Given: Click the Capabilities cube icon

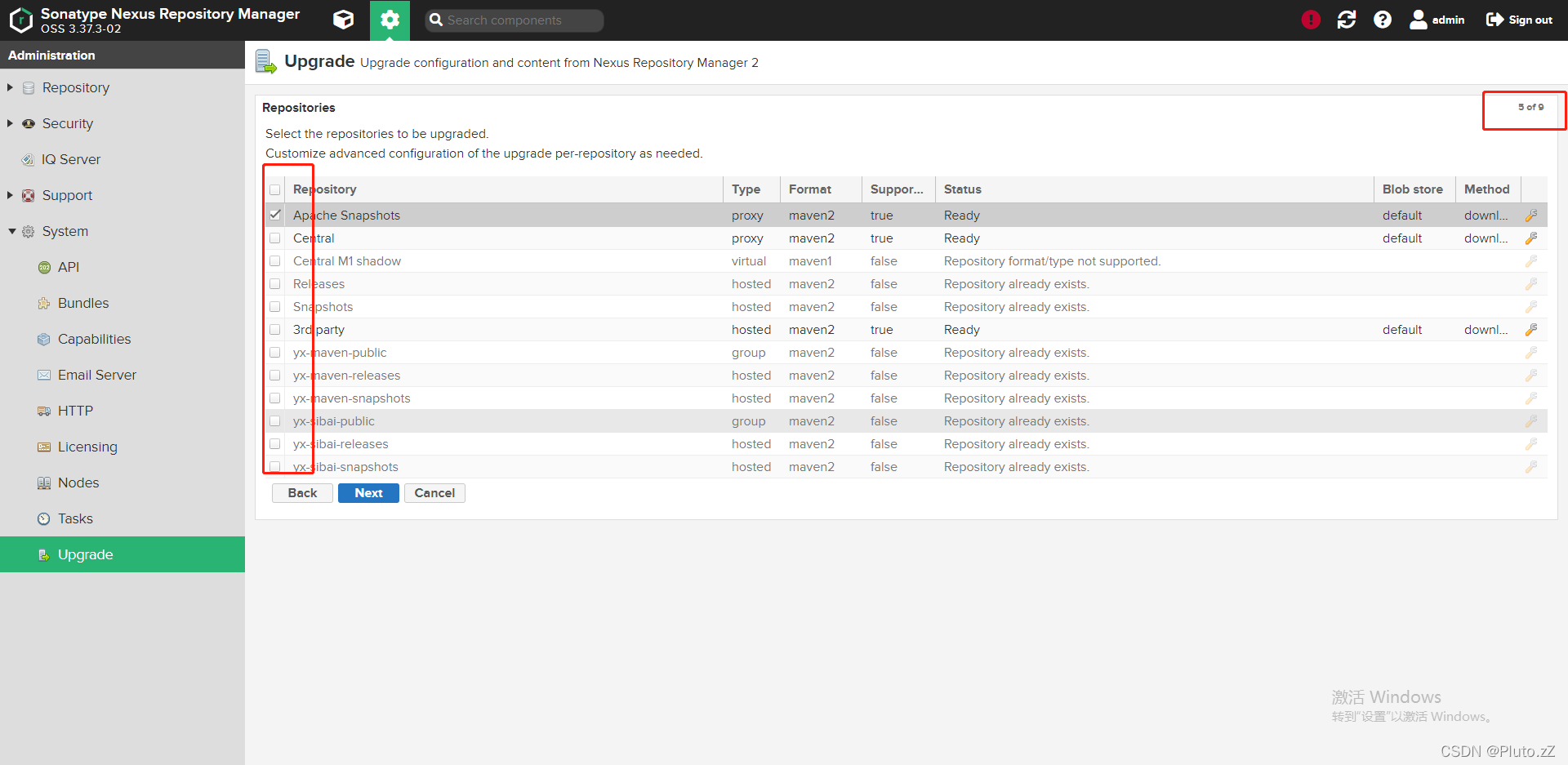Looking at the screenshot, I should tap(44, 340).
